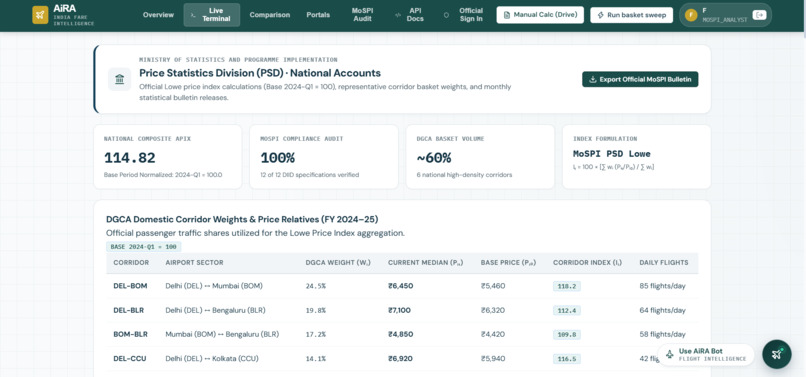Viewport: 806px width, 377px height.
Task: Click the 24.5% DGCA weight cell
Action: (316, 286)
